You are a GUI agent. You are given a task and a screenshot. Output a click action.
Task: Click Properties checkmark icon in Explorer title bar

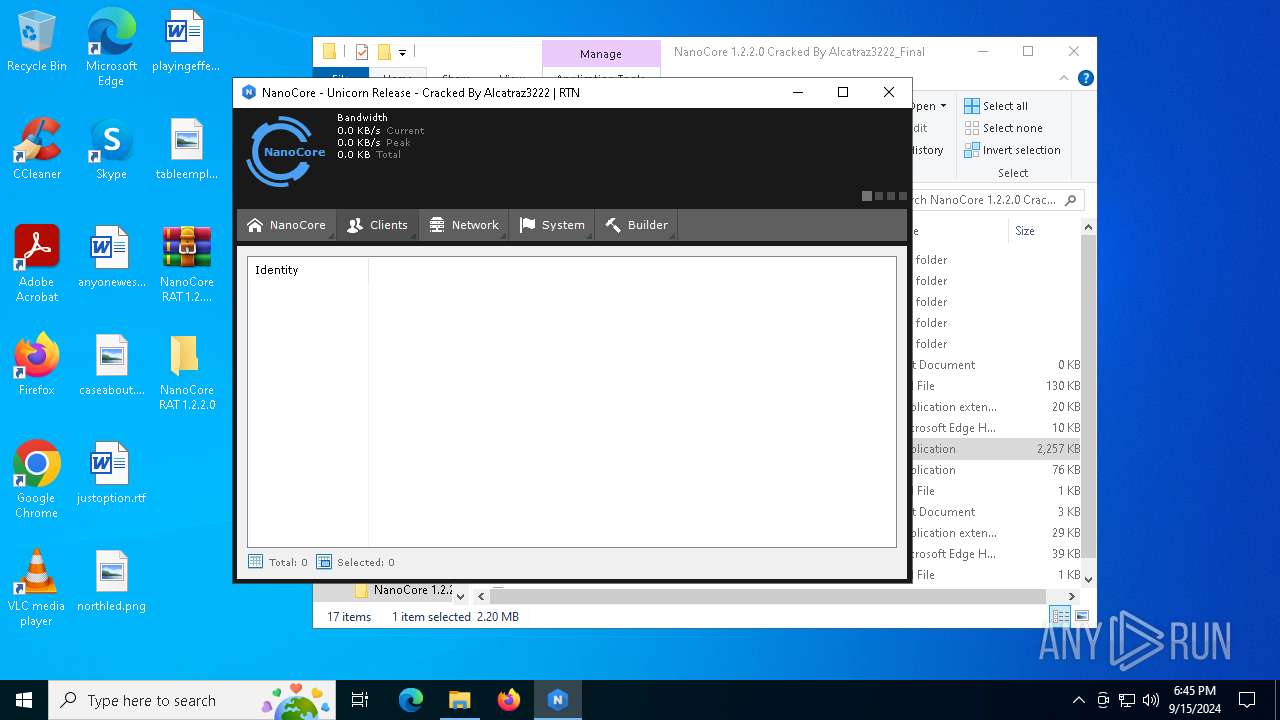pos(362,52)
